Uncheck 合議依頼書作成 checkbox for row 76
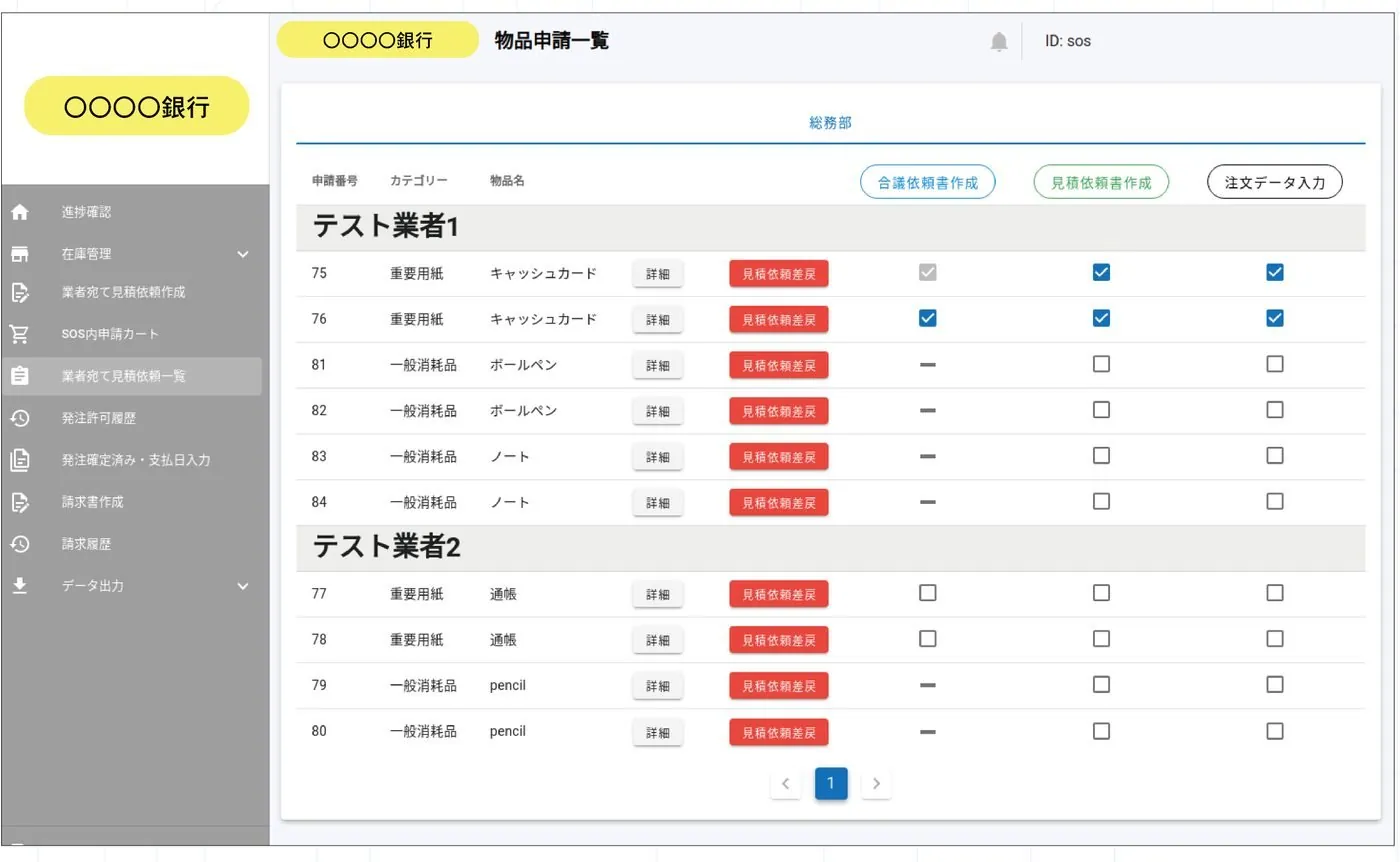Viewport: 1400px width, 862px height. [928, 319]
